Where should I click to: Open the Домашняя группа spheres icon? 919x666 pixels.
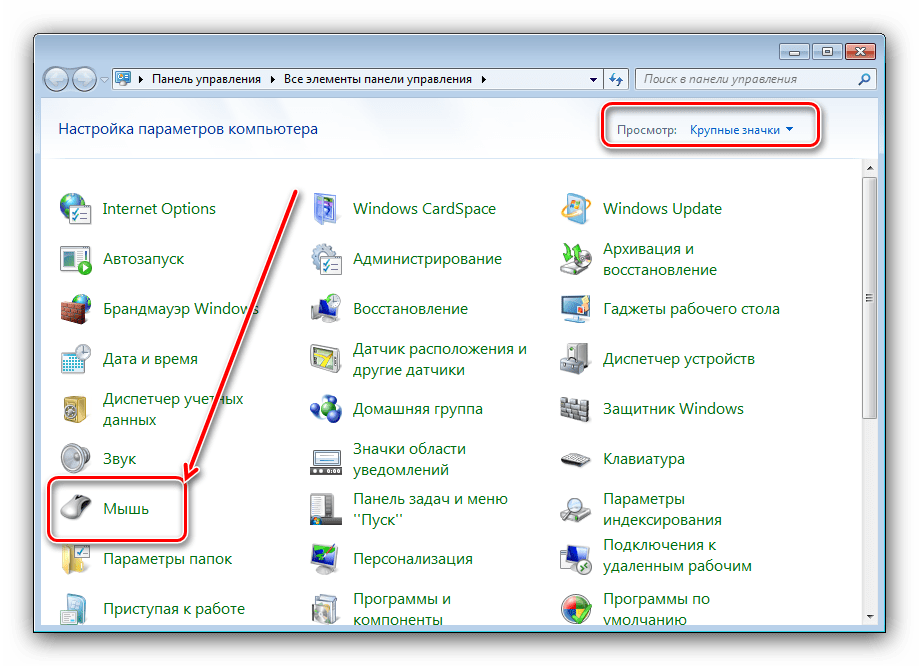tap(326, 409)
